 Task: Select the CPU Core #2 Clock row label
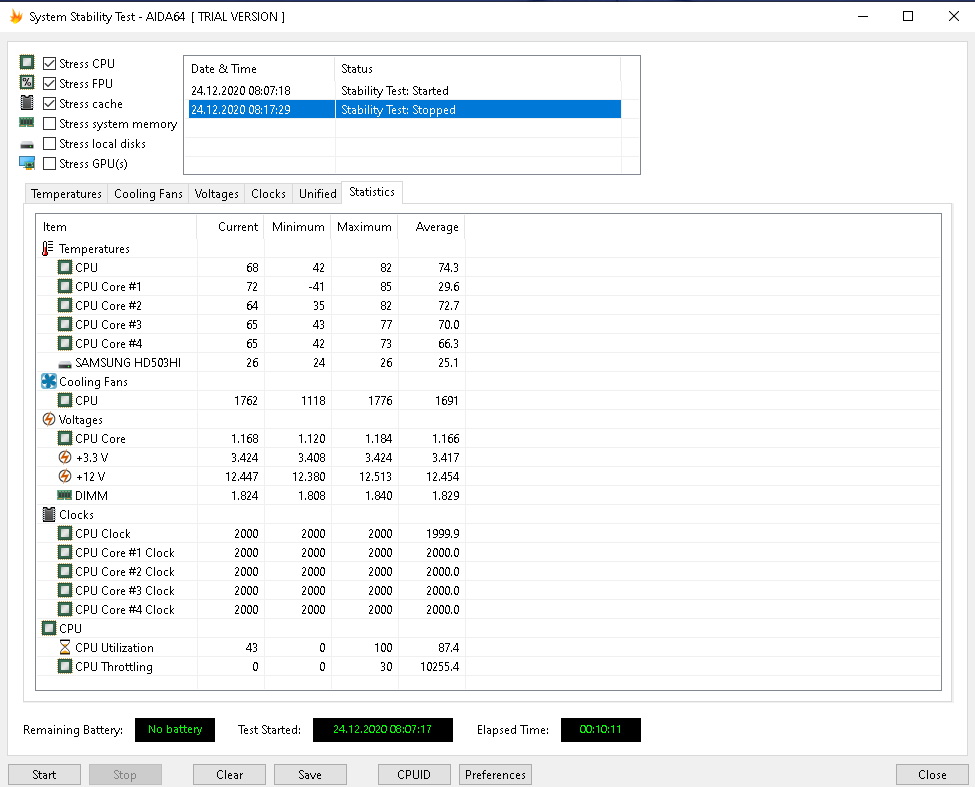124,571
